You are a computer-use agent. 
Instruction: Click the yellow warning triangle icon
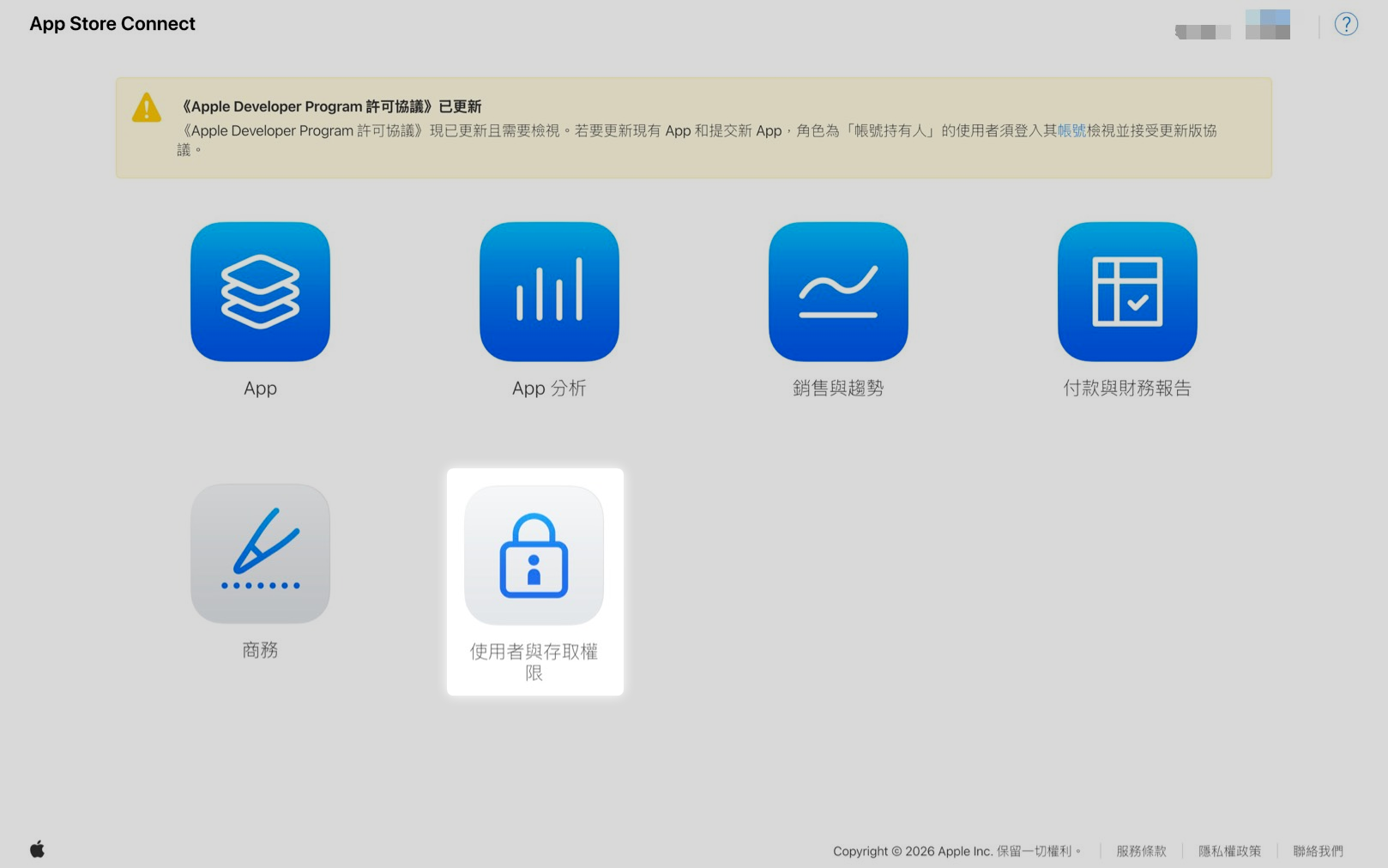(x=147, y=108)
